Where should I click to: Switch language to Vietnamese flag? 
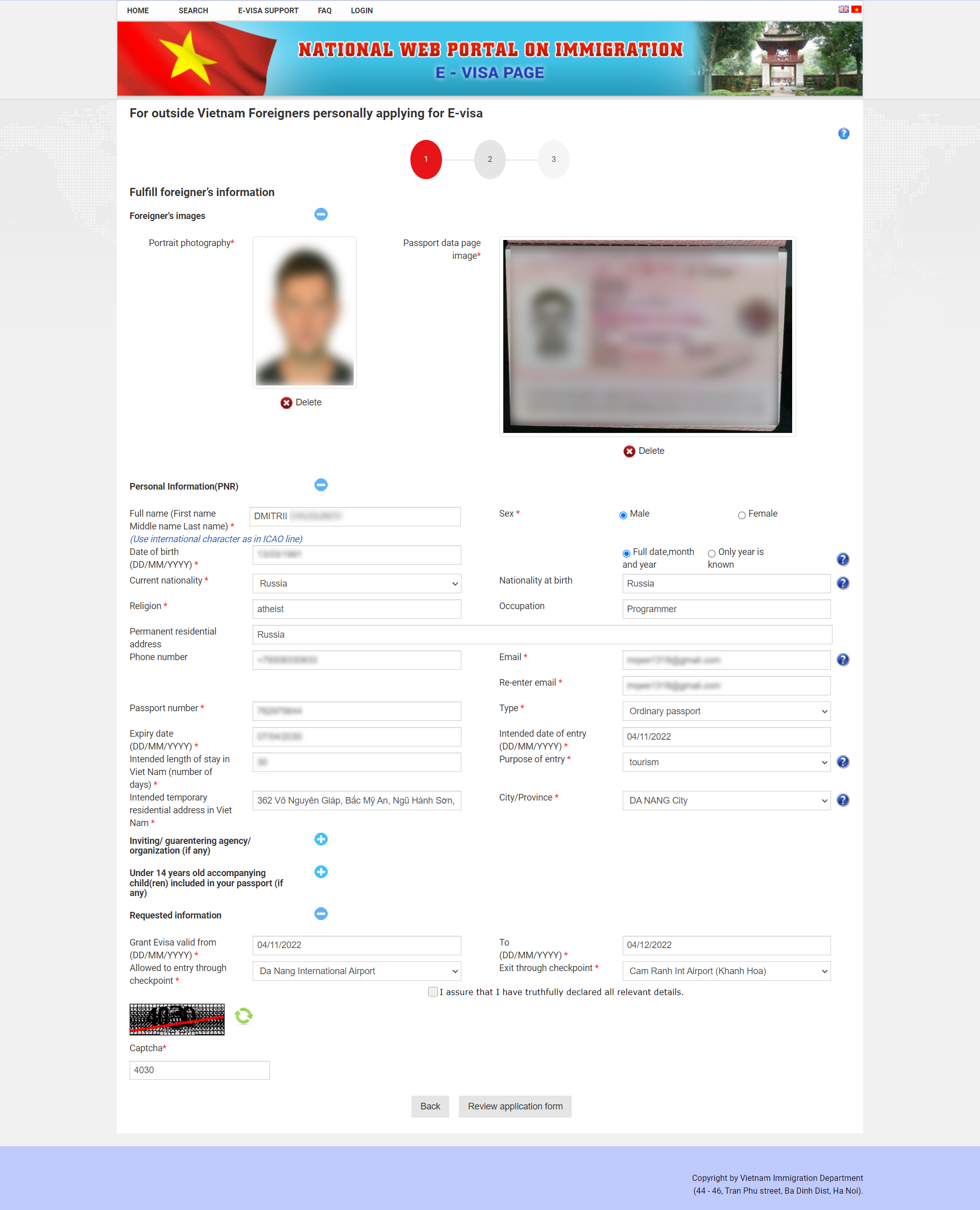point(856,9)
